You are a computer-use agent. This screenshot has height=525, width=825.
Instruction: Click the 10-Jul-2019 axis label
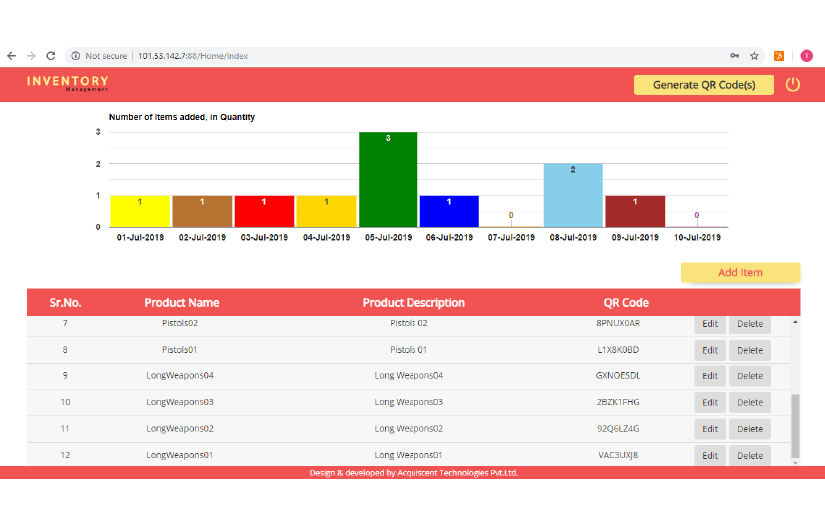[x=697, y=237]
